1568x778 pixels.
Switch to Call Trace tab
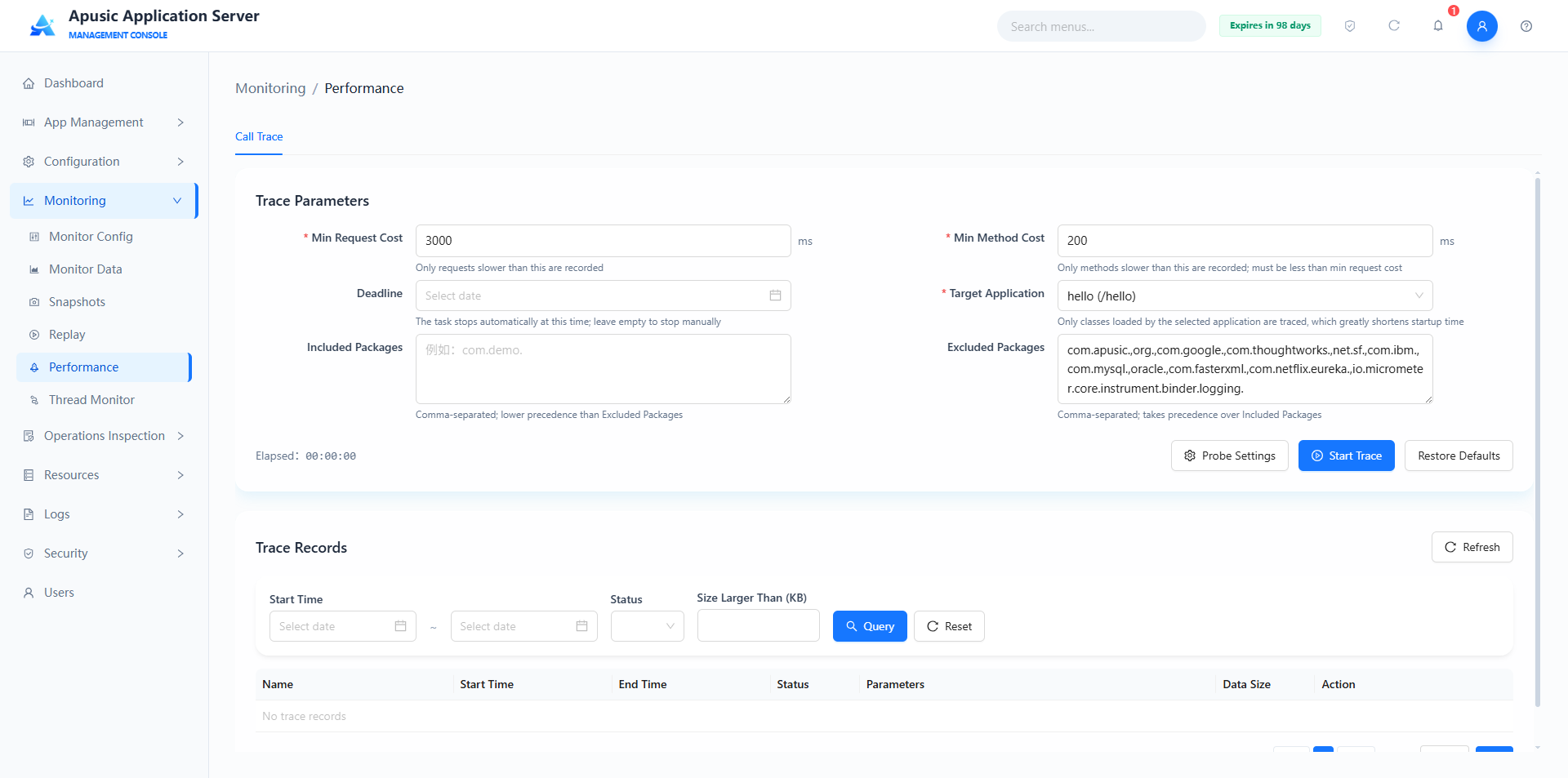click(259, 136)
